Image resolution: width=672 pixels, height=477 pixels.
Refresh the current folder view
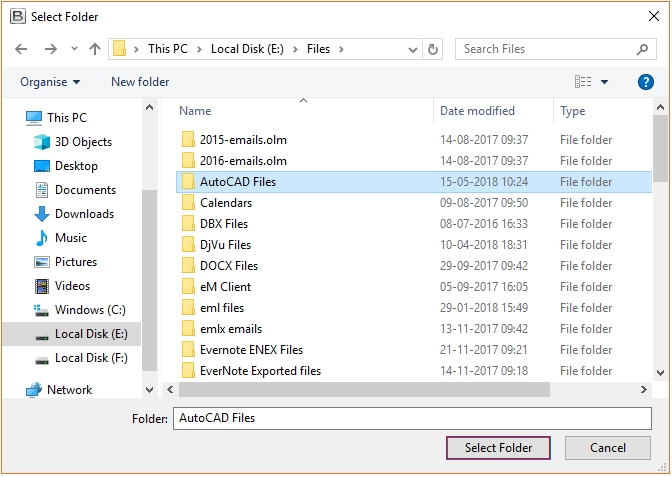pyautogui.click(x=433, y=49)
